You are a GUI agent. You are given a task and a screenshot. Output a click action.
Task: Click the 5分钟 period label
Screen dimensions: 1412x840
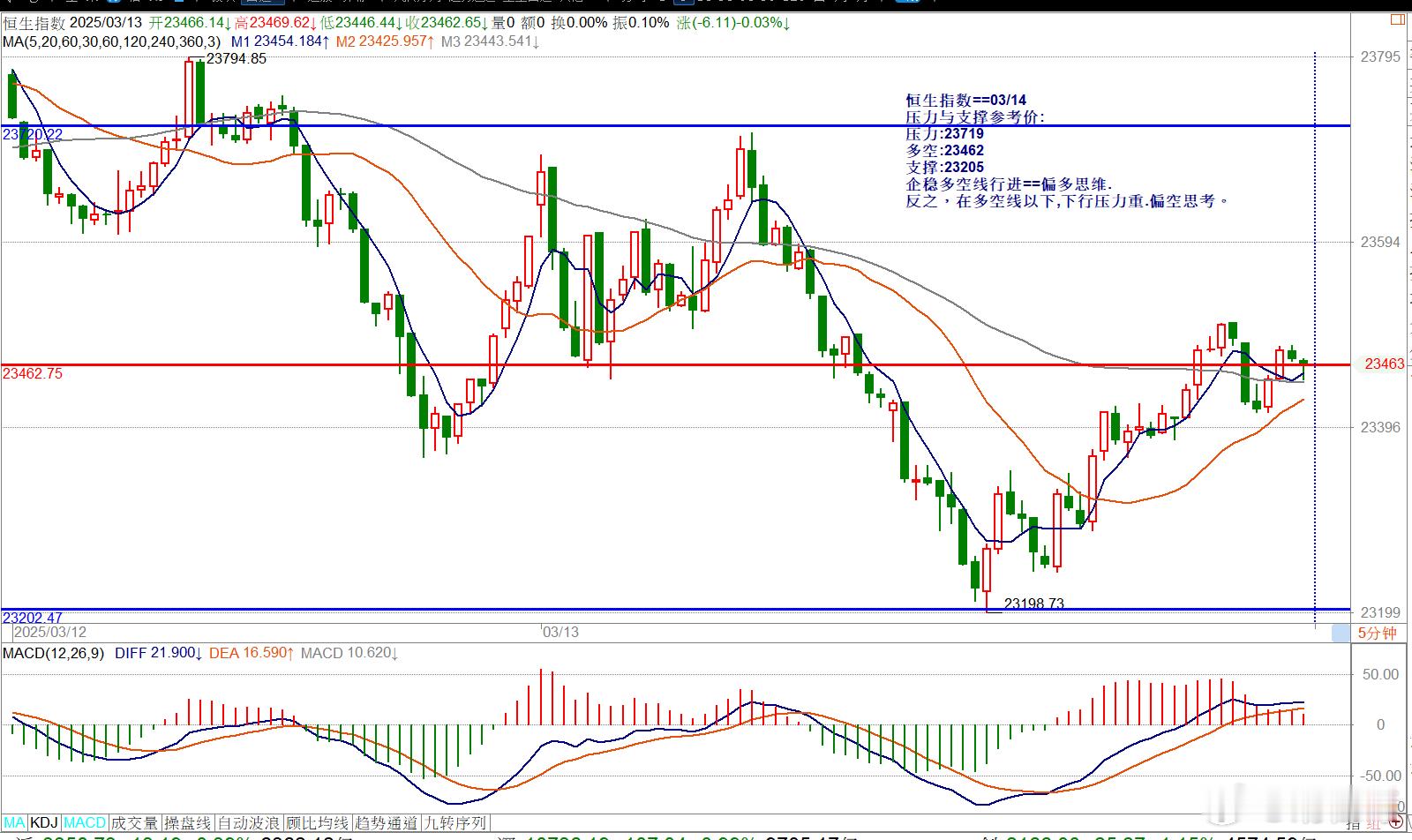1377,633
